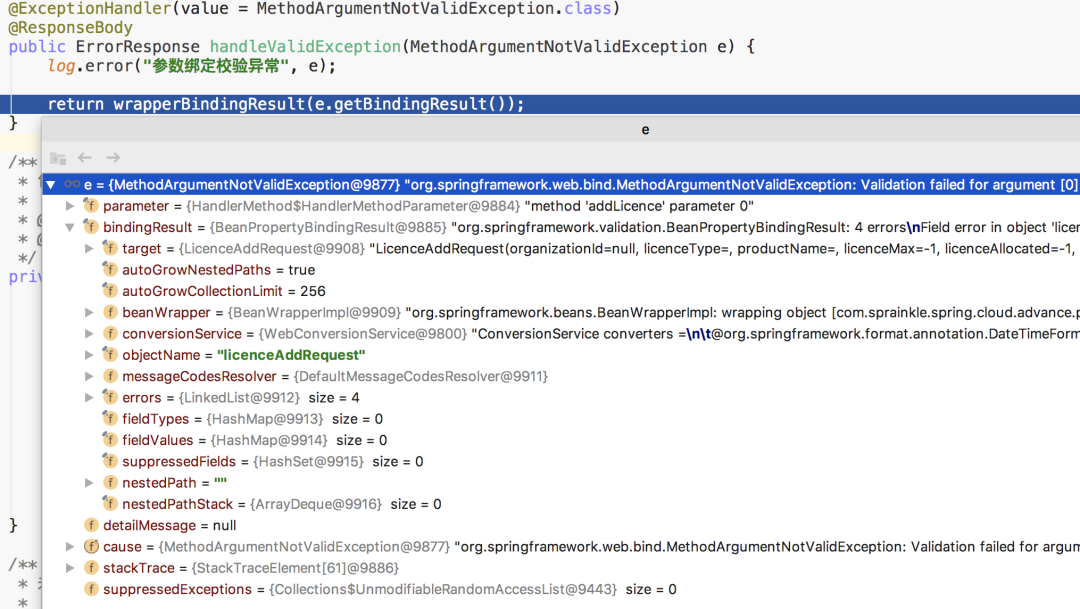Click field icon next to 'fieldTypes'
Image resolution: width=1080 pixels, height=609 pixels.
tap(110, 419)
